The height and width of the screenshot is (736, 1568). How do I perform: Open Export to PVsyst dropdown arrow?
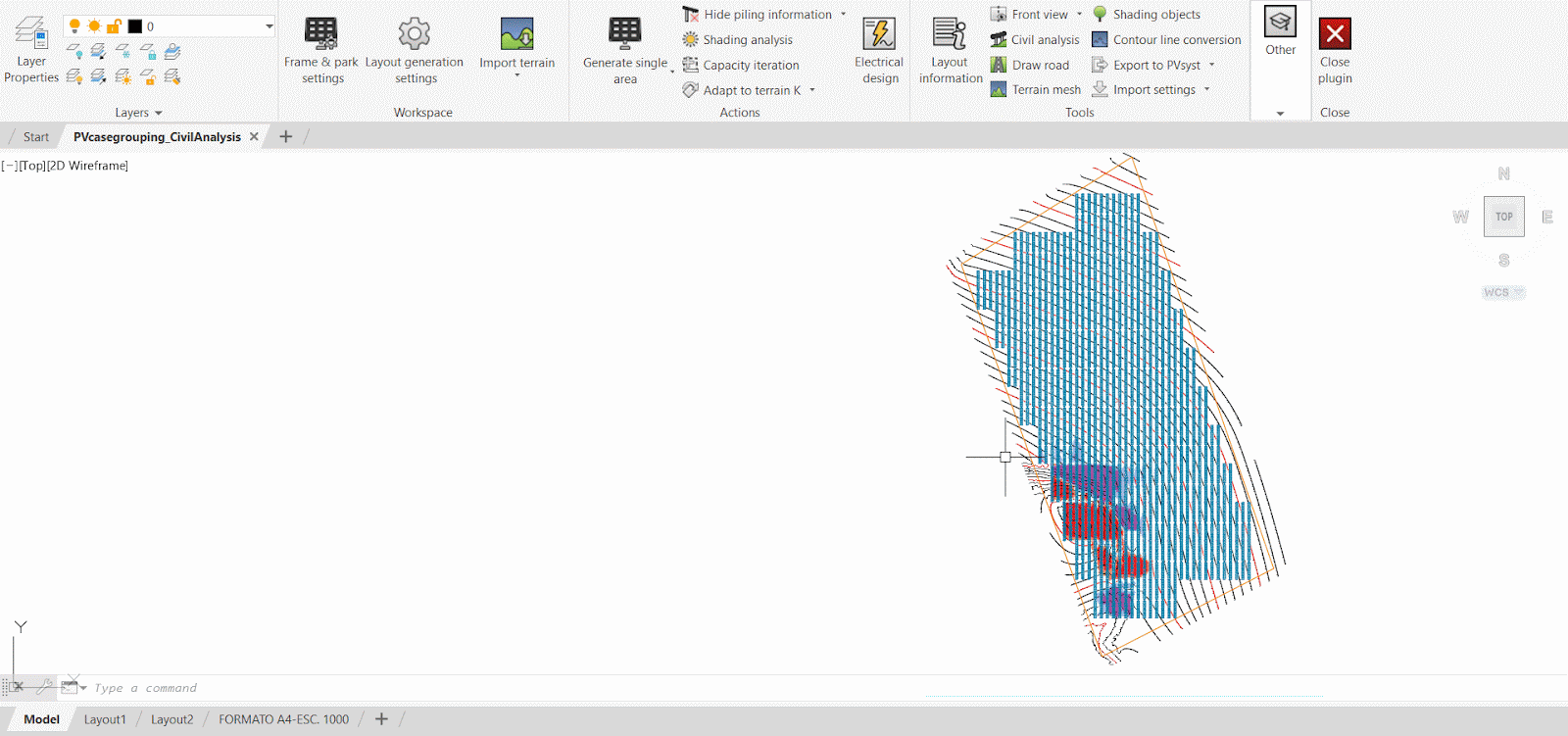click(1212, 66)
